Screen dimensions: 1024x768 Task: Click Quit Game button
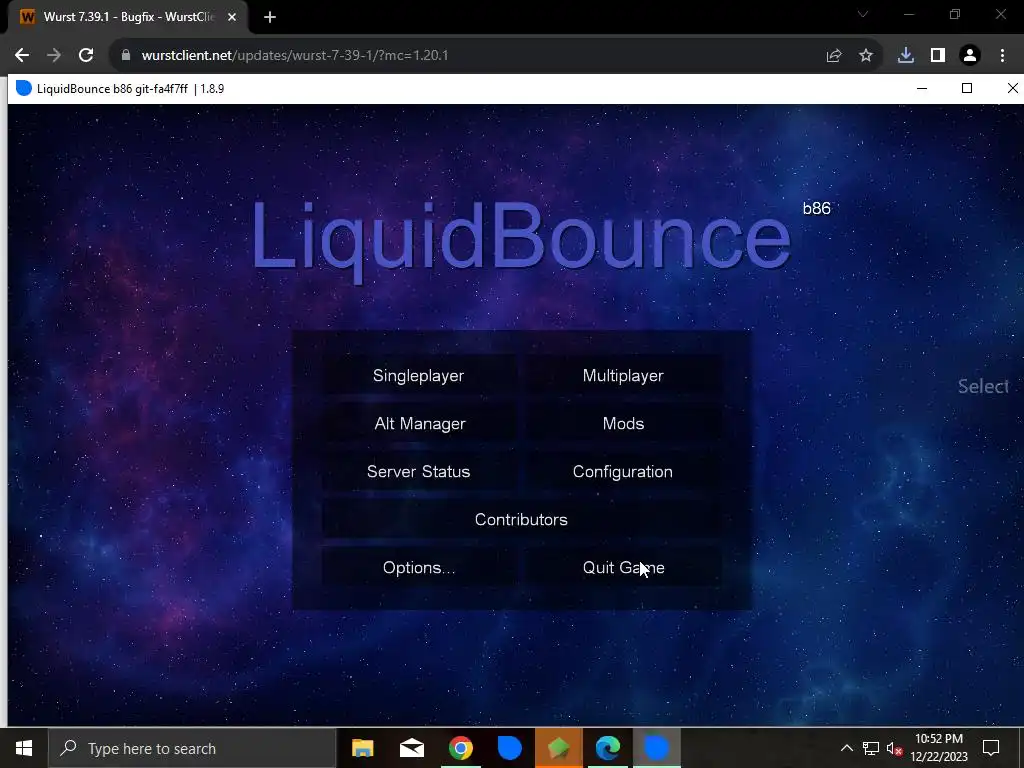[x=623, y=568]
